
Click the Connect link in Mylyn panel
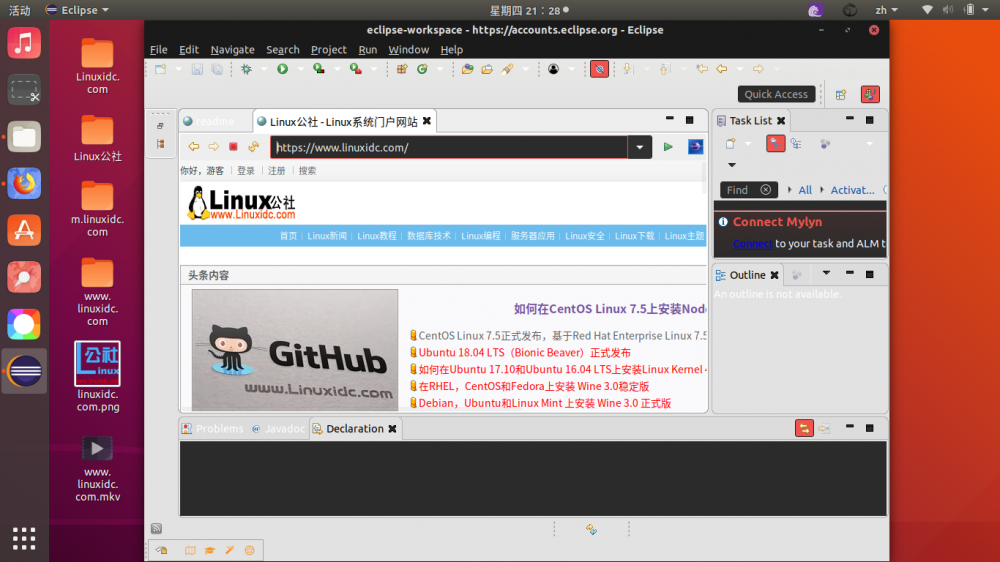click(752, 244)
